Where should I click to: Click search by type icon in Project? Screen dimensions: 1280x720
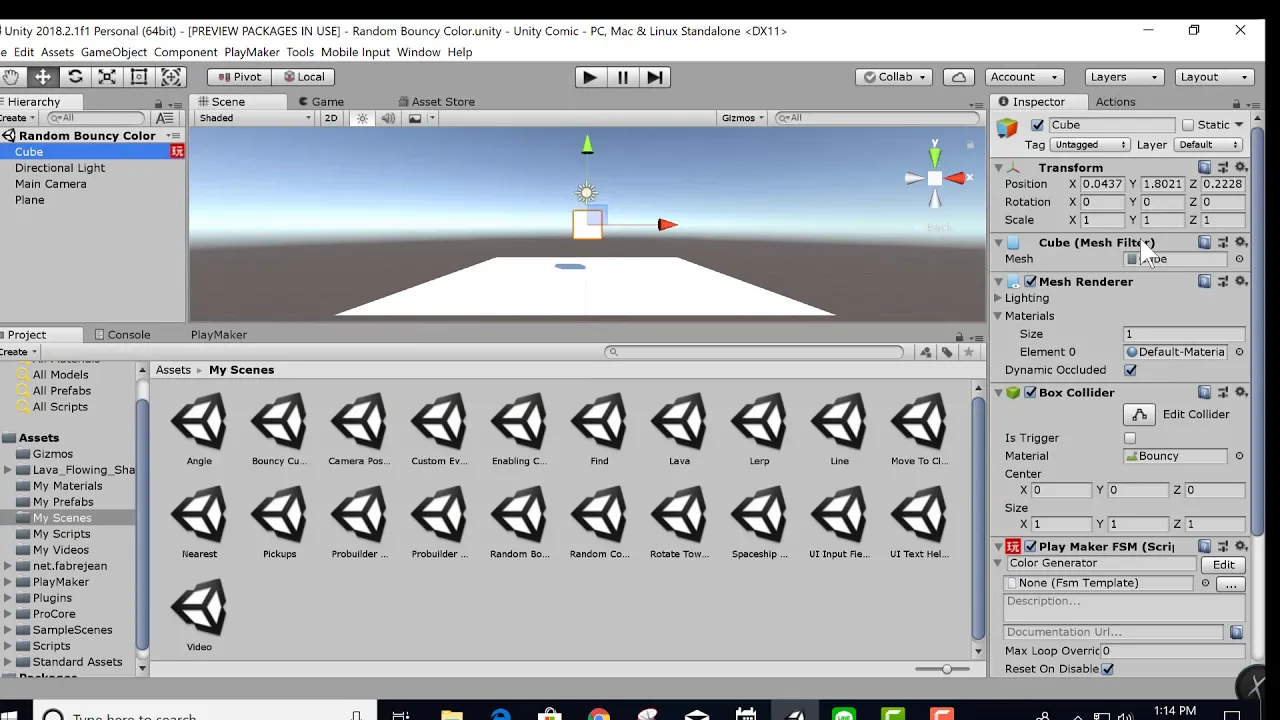[x=925, y=352]
